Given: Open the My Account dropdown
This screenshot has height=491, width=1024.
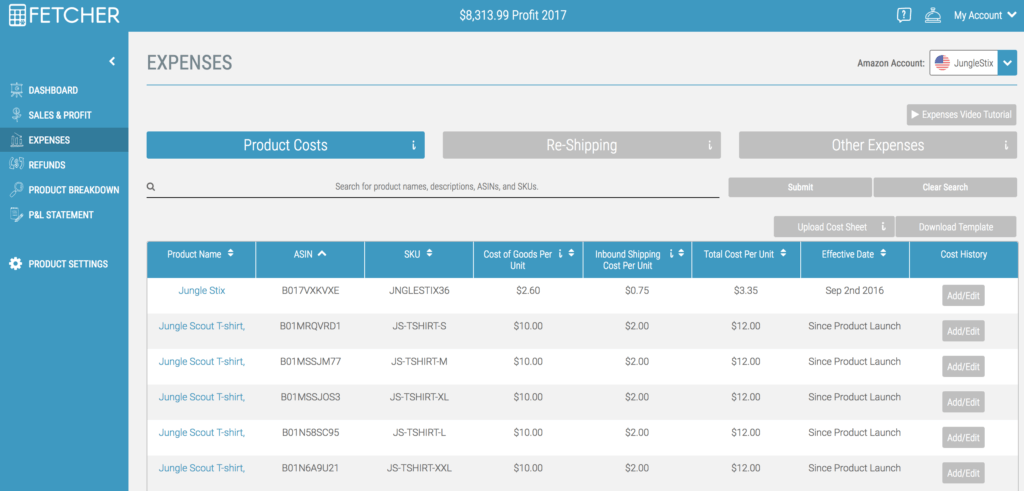Looking at the screenshot, I should (x=985, y=16).
